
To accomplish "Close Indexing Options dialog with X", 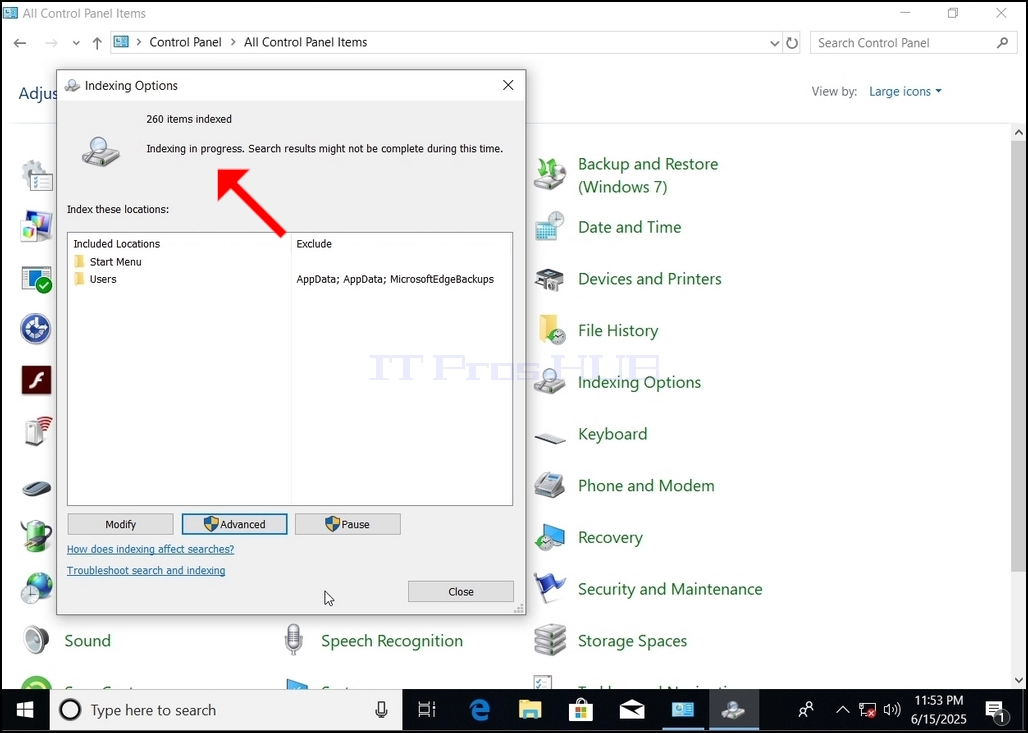I will click(x=508, y=85).
